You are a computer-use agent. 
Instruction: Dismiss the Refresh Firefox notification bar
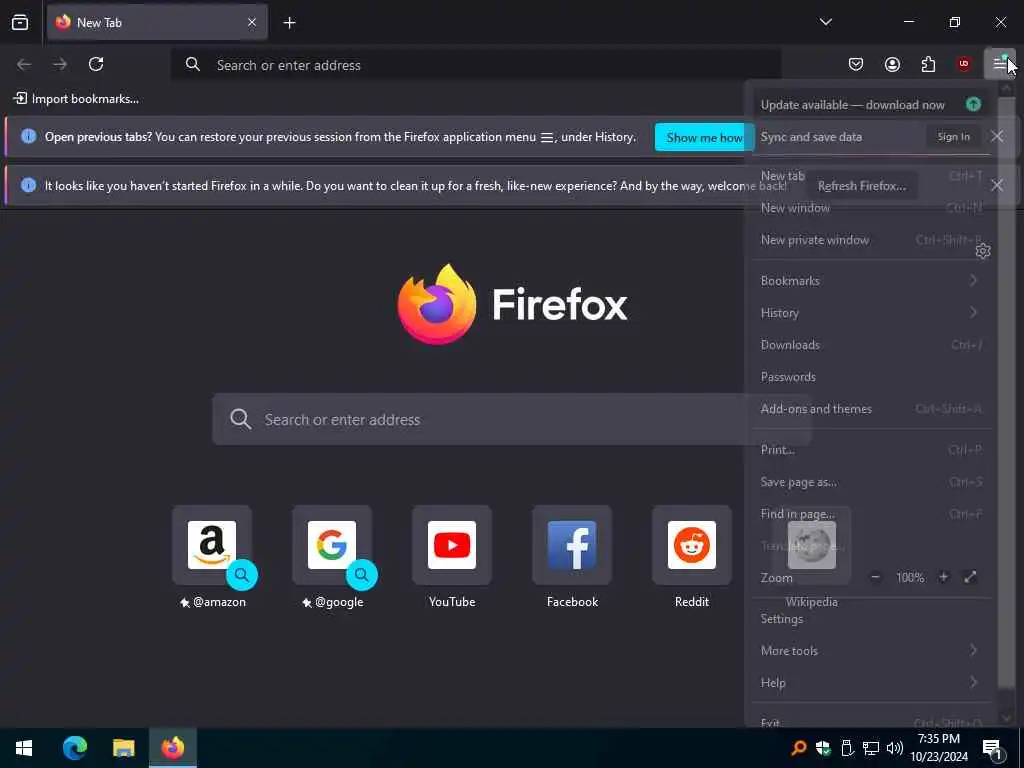click(x=997, y=185)
